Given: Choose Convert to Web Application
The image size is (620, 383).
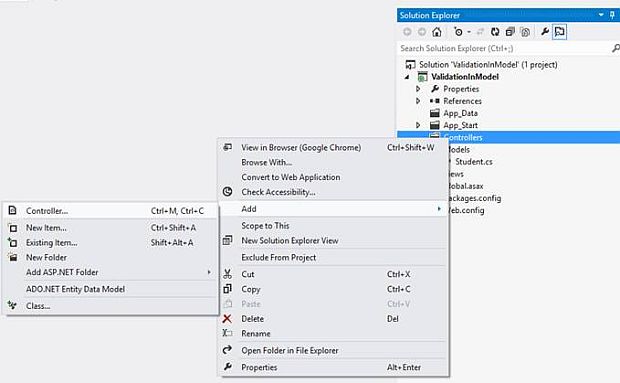Looking at the screenshot, I should [333, 177].
